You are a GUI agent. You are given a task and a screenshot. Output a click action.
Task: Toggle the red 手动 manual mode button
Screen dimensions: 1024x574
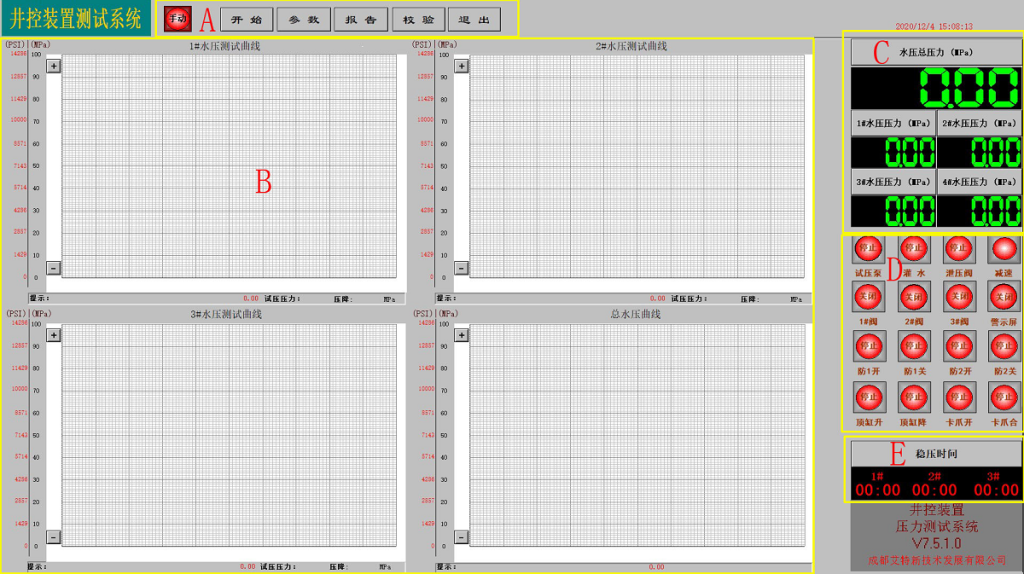tap(178, 19)
